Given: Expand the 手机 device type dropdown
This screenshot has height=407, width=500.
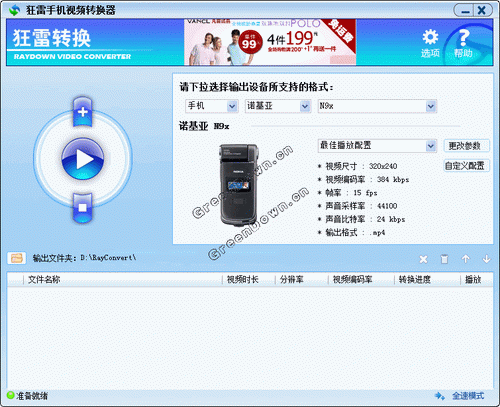Looking at the screenshot, I should click(x=232, y=106).
